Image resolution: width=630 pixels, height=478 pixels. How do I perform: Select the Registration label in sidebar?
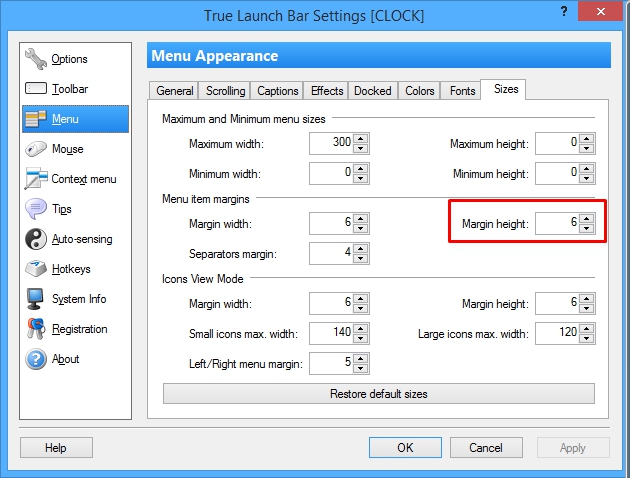point(80,329)
